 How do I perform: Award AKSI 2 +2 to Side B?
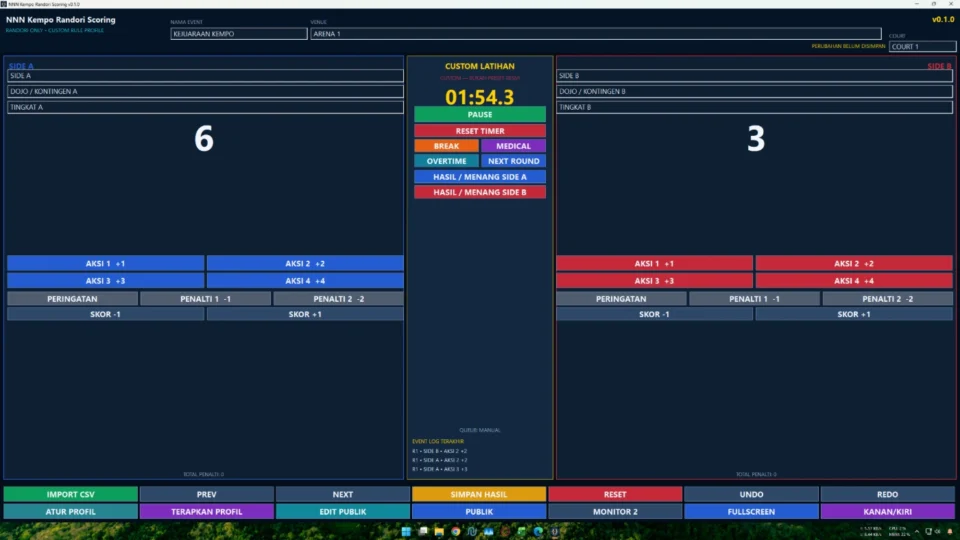click(x=853, y=263)
